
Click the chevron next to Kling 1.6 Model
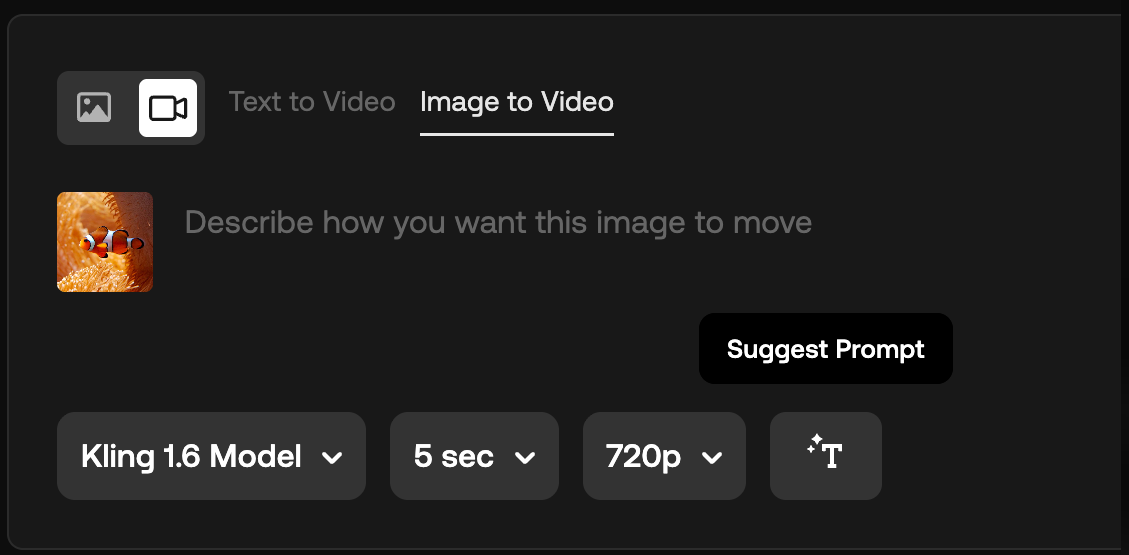tap(332, 458)
